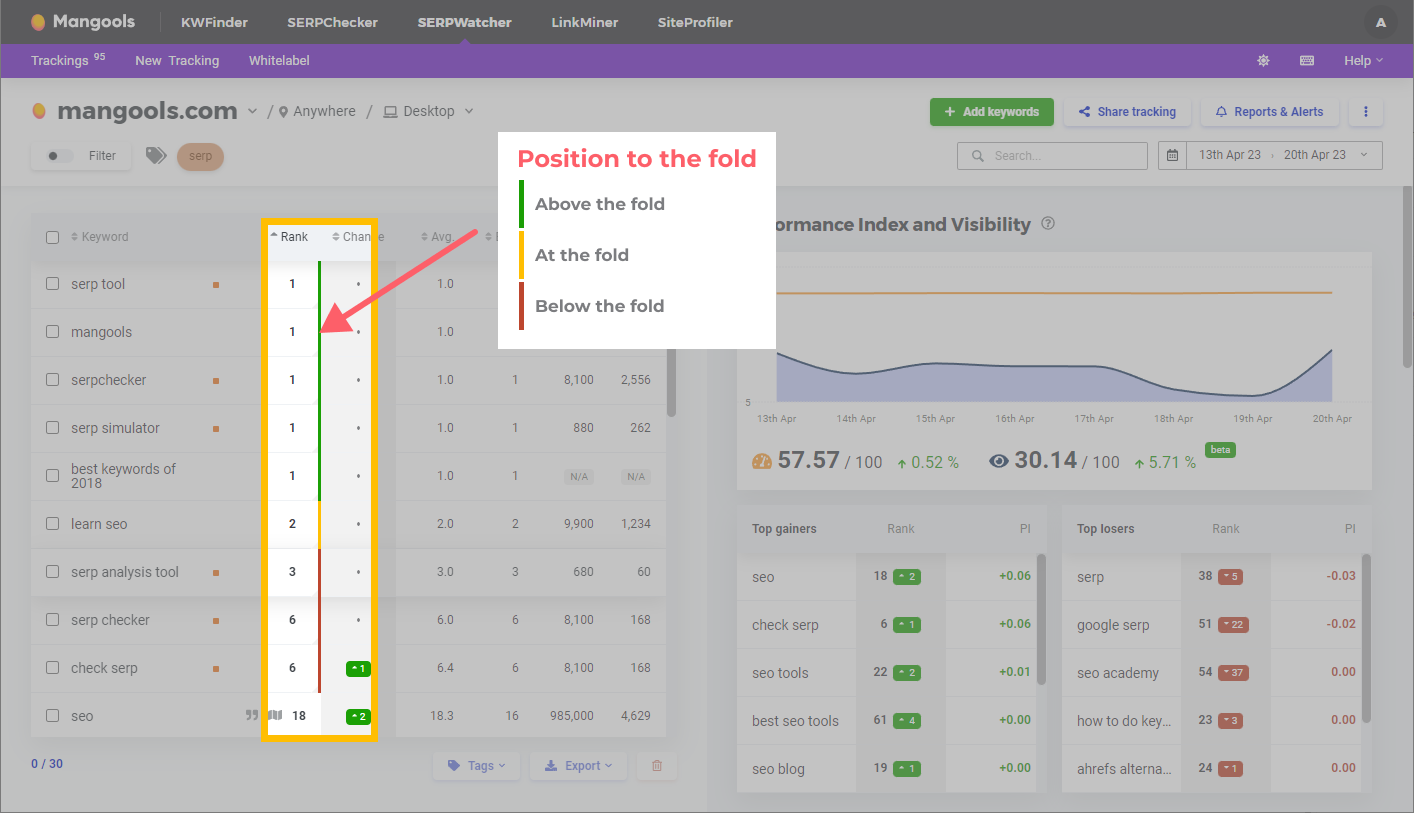Viewport: 1414px width, 813px height.
Task: Open the Export dropdown
Action: pos(578,765)
